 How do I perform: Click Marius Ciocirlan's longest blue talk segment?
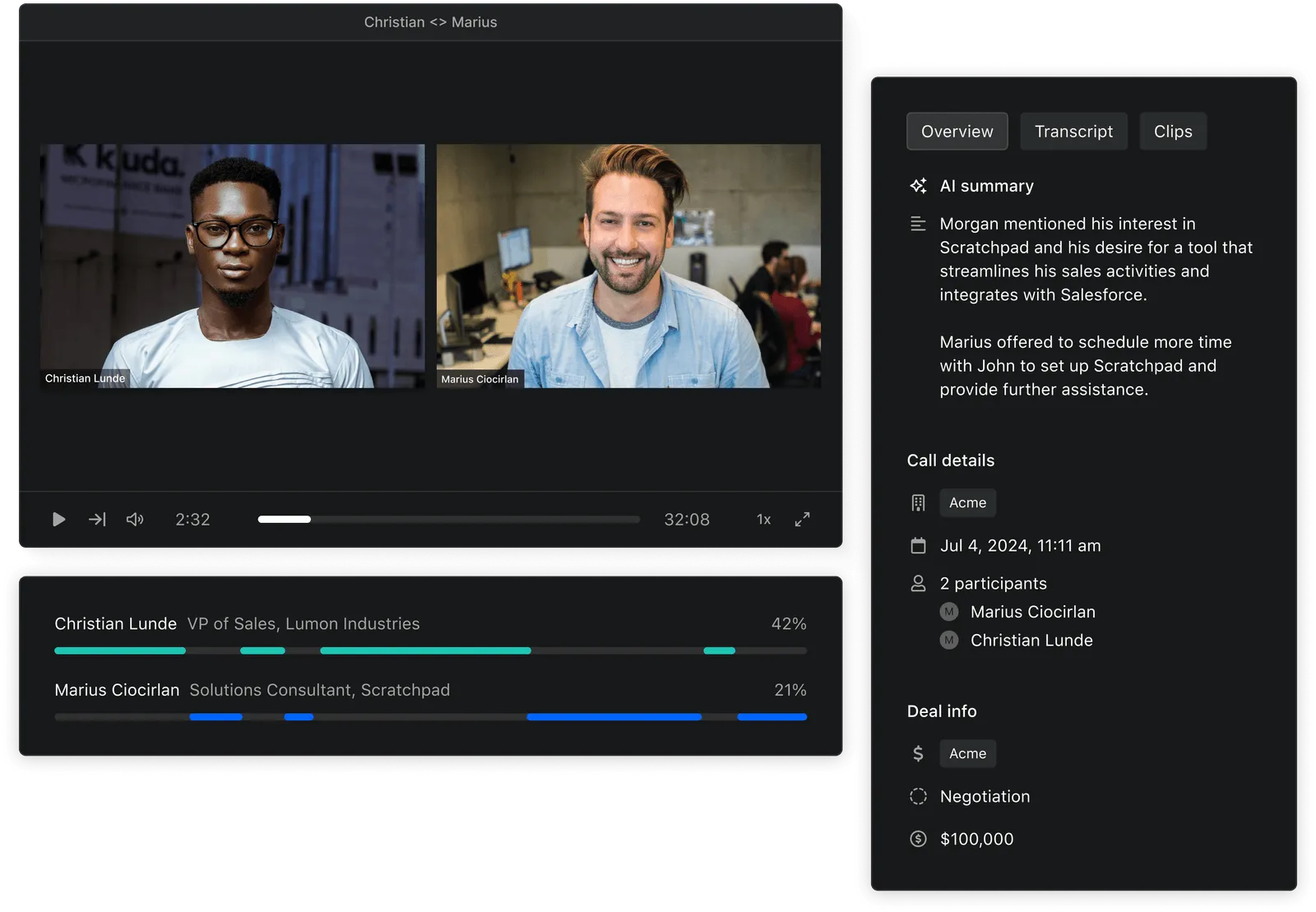coord(614,717)
